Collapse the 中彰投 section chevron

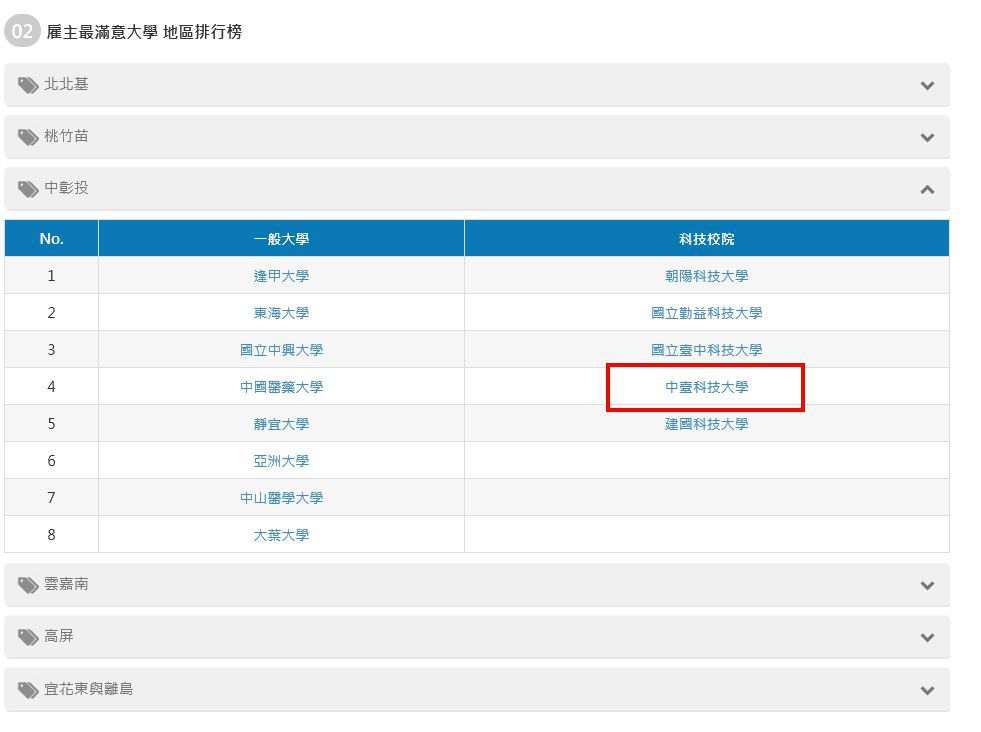tap(927, 189)
